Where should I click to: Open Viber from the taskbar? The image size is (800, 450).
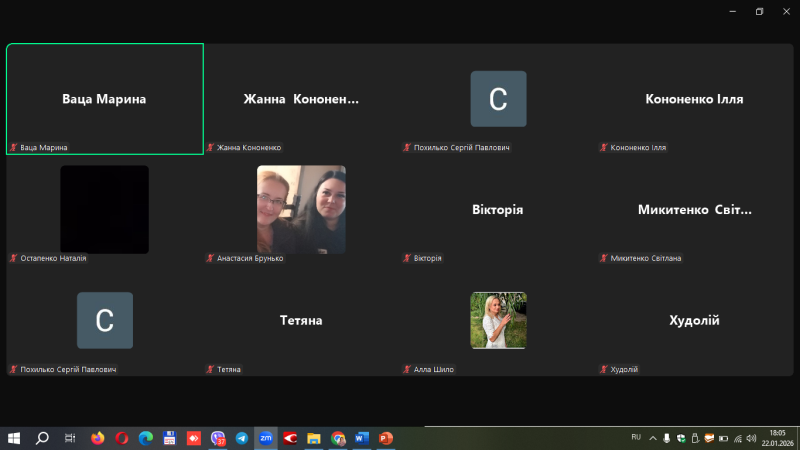click(218, 438)
